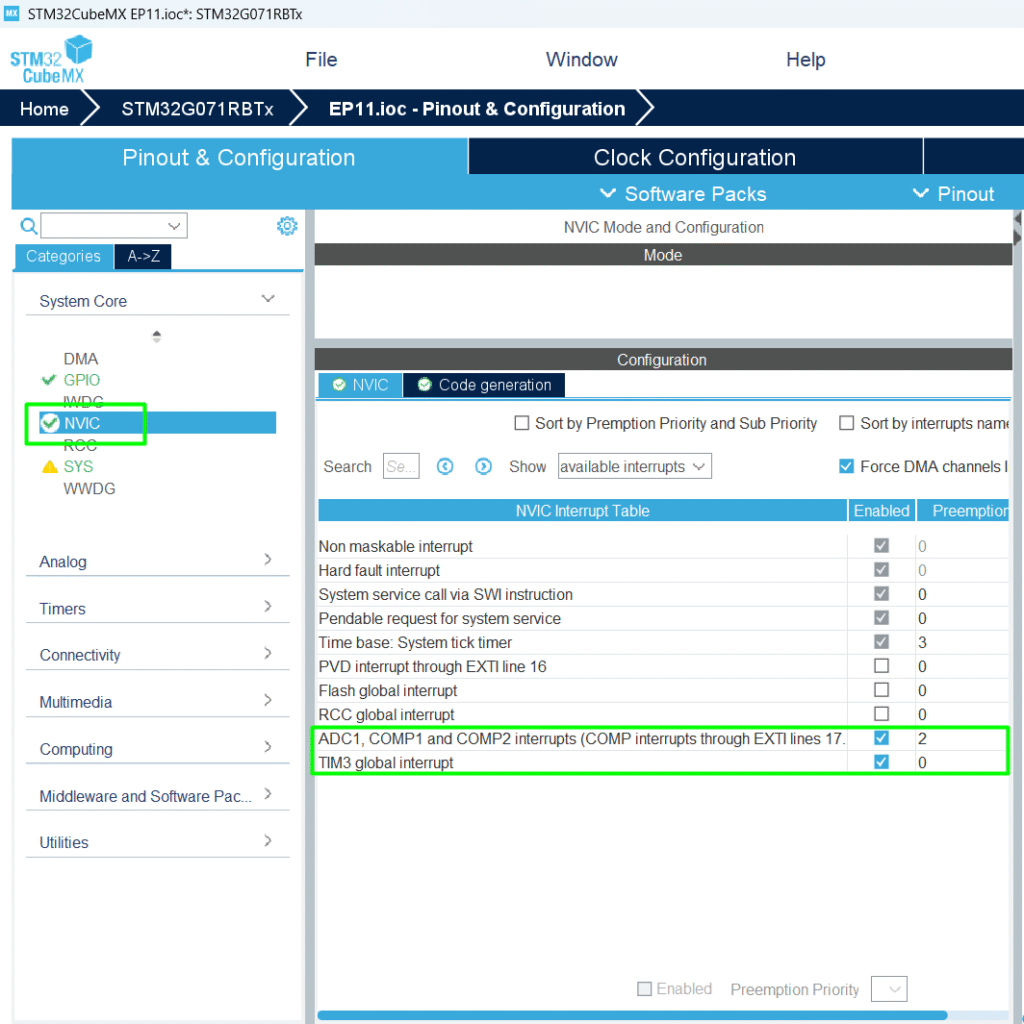
Task: Click the magnifier search icon in left panel
Action: 29,226
